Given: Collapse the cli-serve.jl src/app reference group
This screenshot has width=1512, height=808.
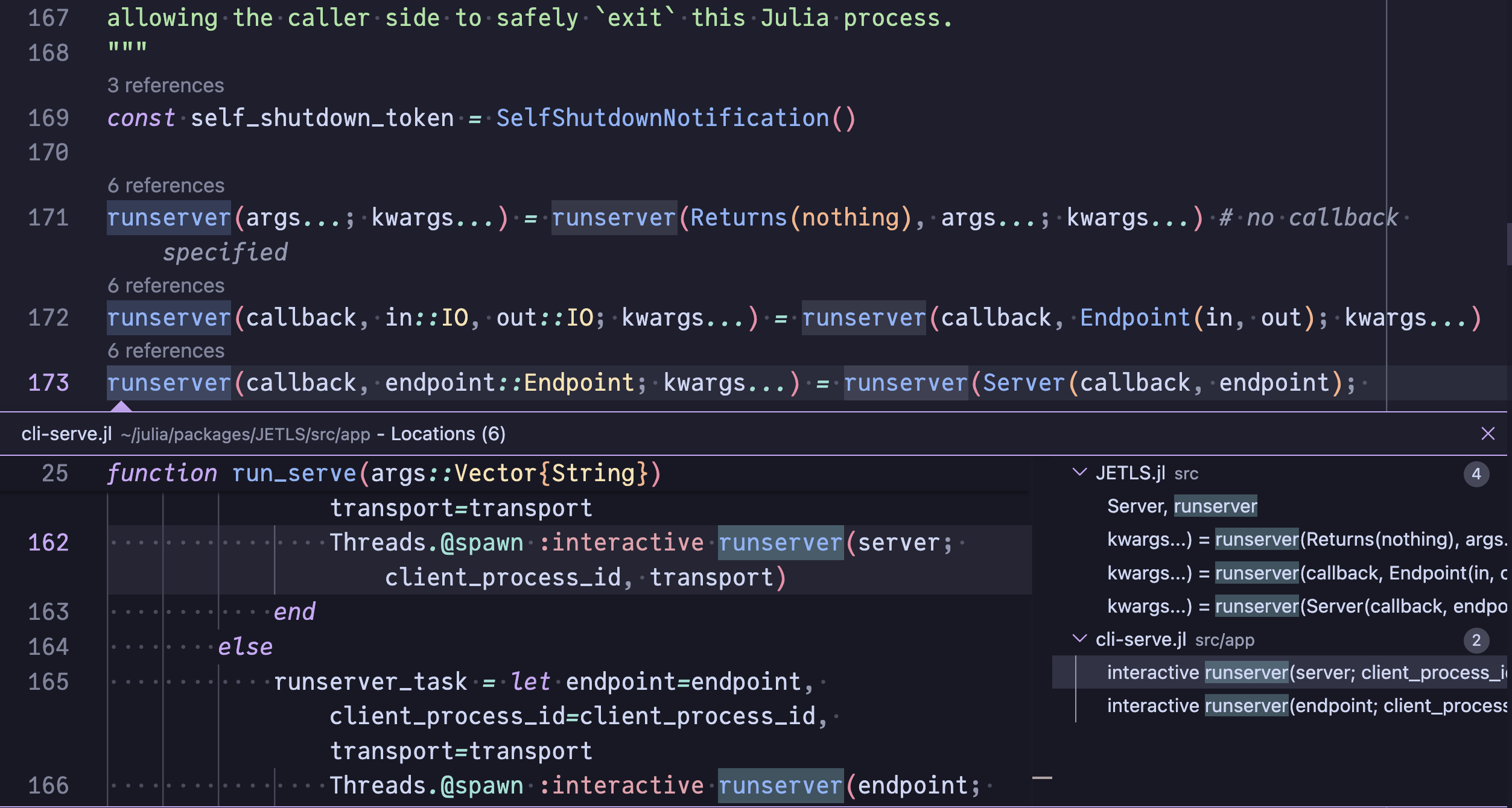Looking at the screenshot, I should pos(1079,639).
